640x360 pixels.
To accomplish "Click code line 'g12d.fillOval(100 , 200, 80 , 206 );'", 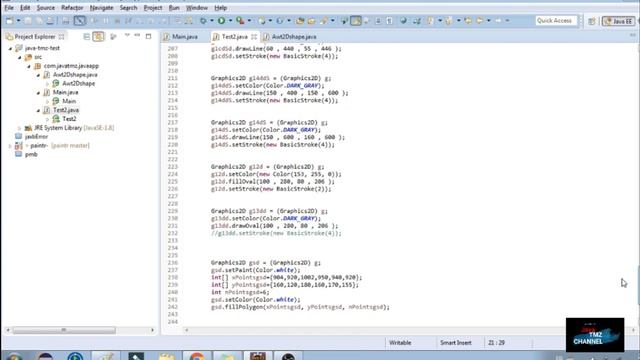I will 272,182.
